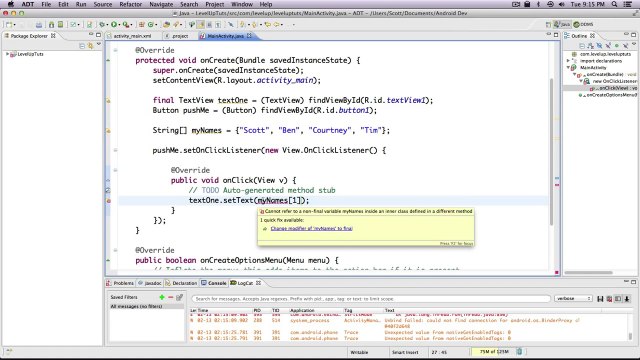Edit the selected LogCat filter
The width and height of the screenshot is (640, 360).
click(x=179, y=297)
